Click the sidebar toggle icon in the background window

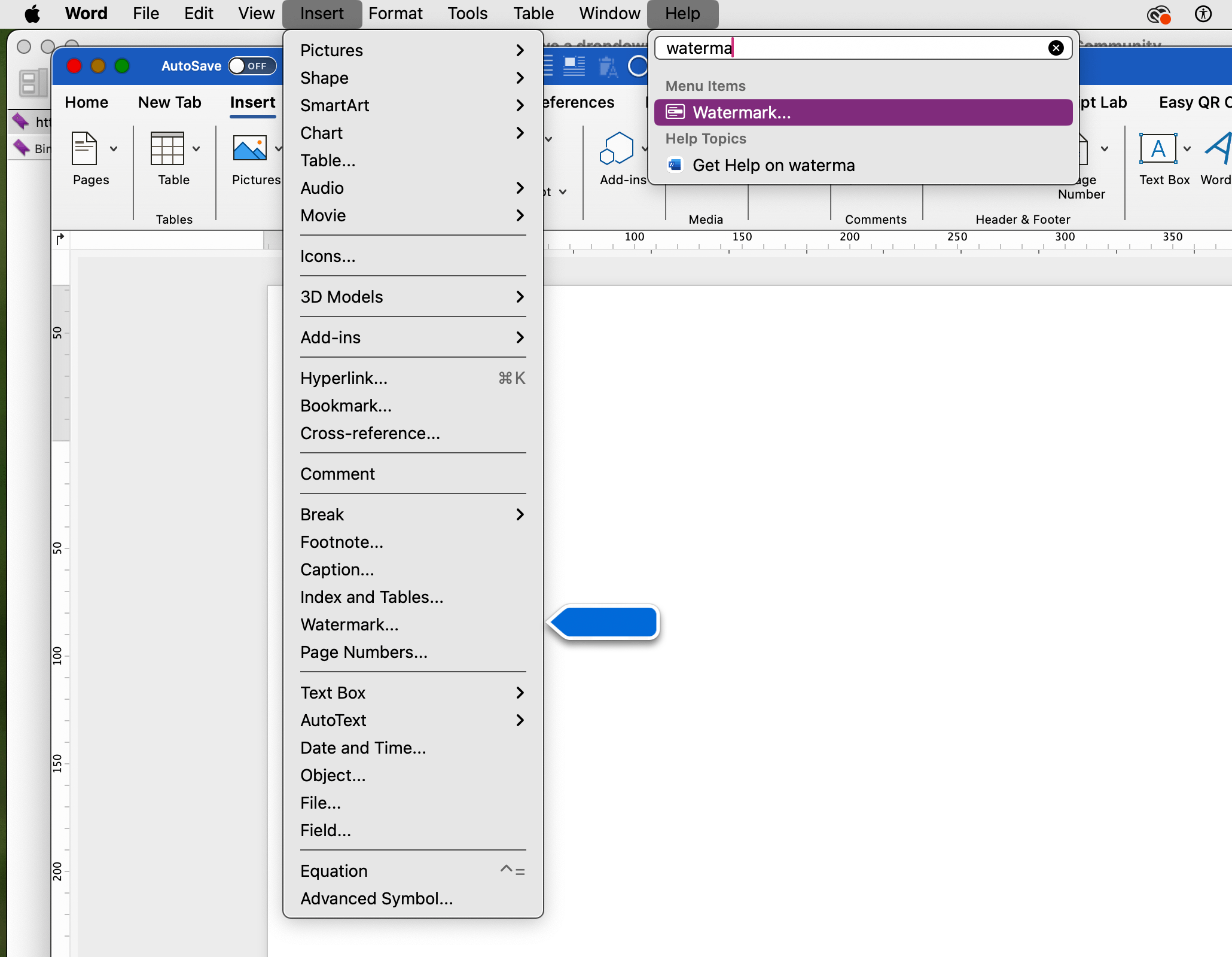[33, 83]
